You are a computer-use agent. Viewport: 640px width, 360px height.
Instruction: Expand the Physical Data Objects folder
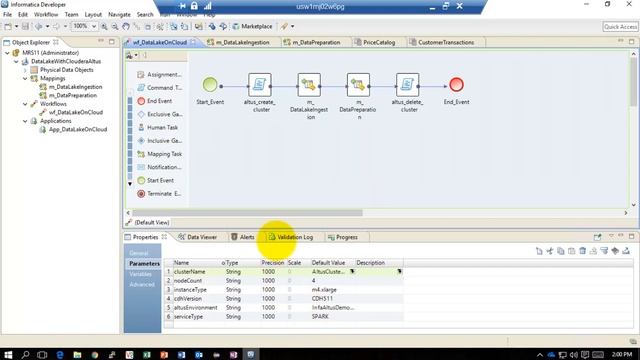pos(25,70)
